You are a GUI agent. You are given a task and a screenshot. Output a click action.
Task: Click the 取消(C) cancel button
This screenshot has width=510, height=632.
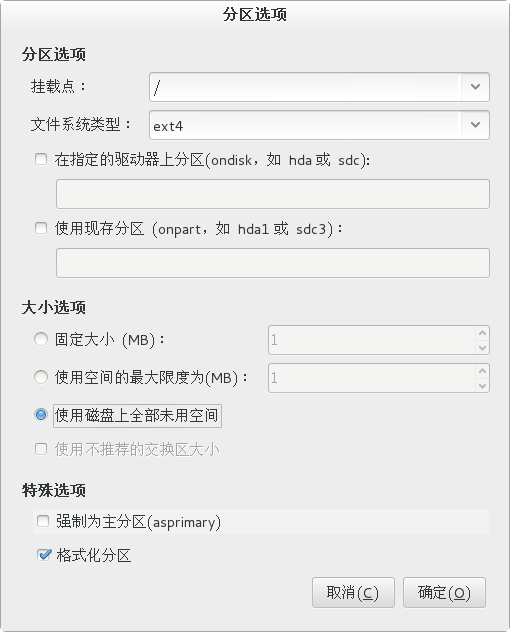353,592
